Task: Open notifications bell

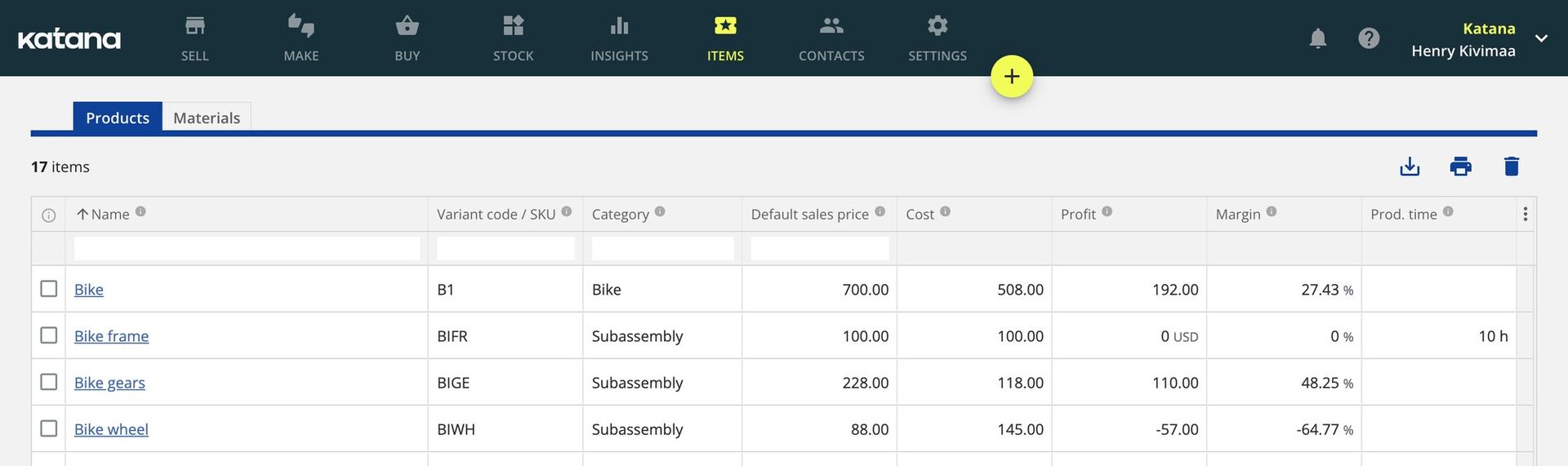Action: point(1317,38)
